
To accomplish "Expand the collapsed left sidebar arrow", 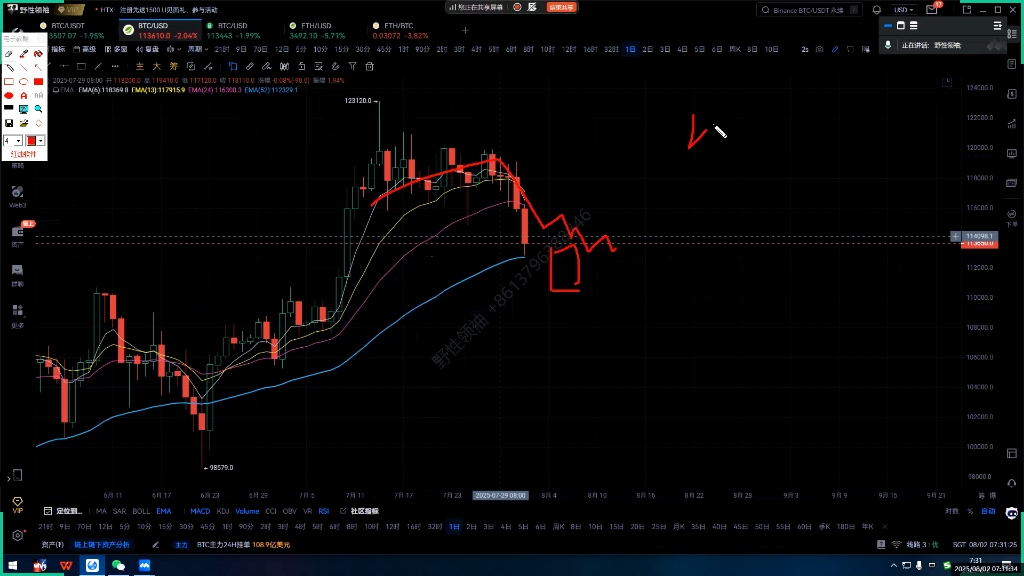I will coord(8,479).
